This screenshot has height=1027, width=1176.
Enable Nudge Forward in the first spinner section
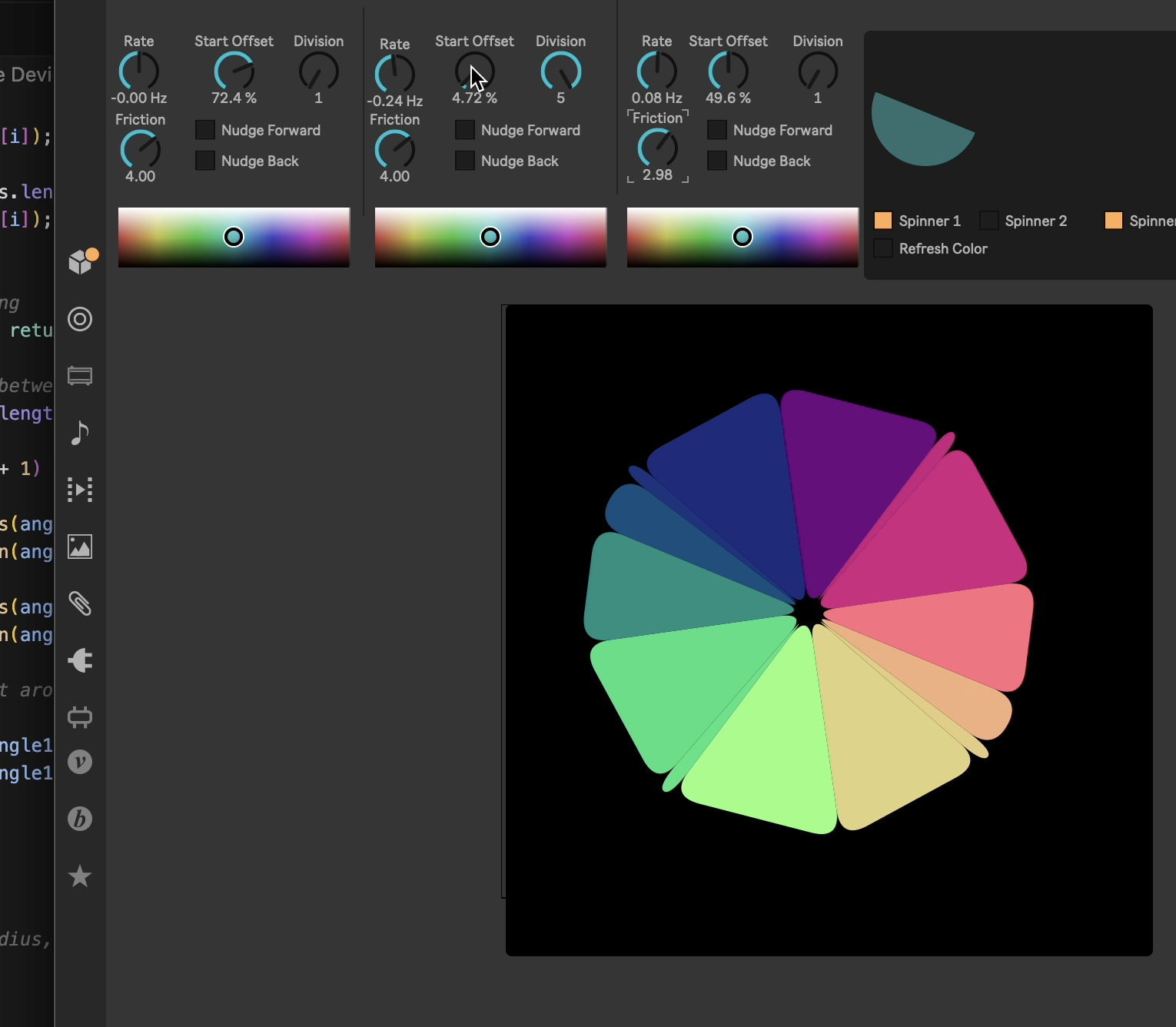click(x=205, y=130)
